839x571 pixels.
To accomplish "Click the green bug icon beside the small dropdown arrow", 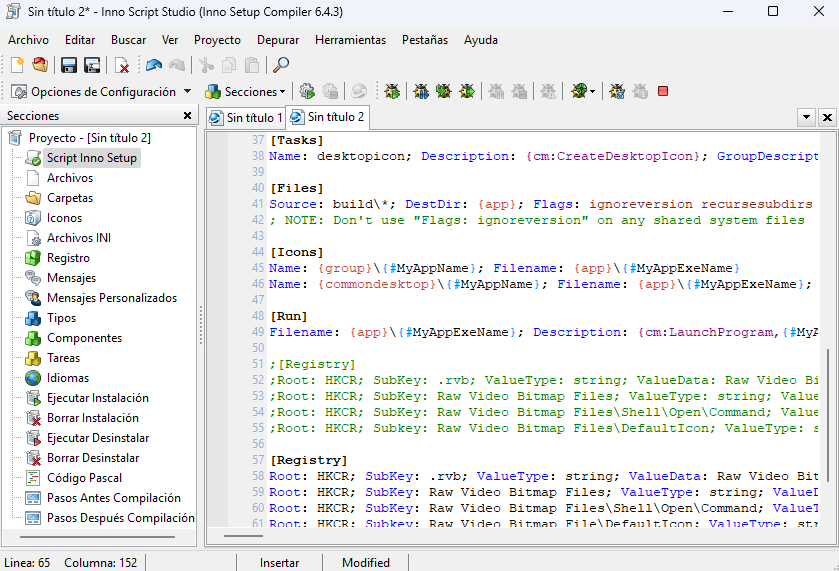I will pyautogui.click(x=579, y=91).
